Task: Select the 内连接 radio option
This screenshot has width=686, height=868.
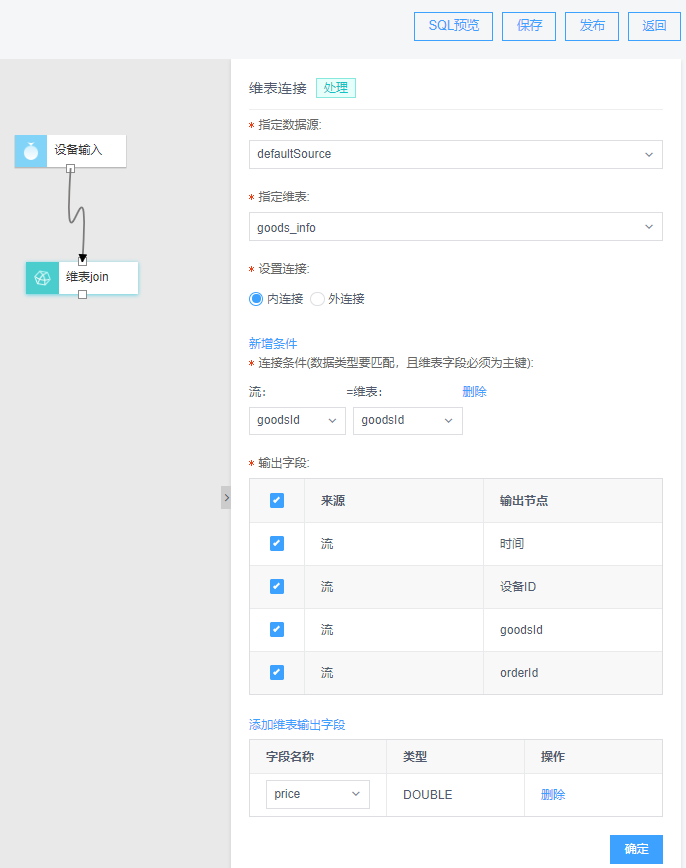Action: tap(256, 299)
